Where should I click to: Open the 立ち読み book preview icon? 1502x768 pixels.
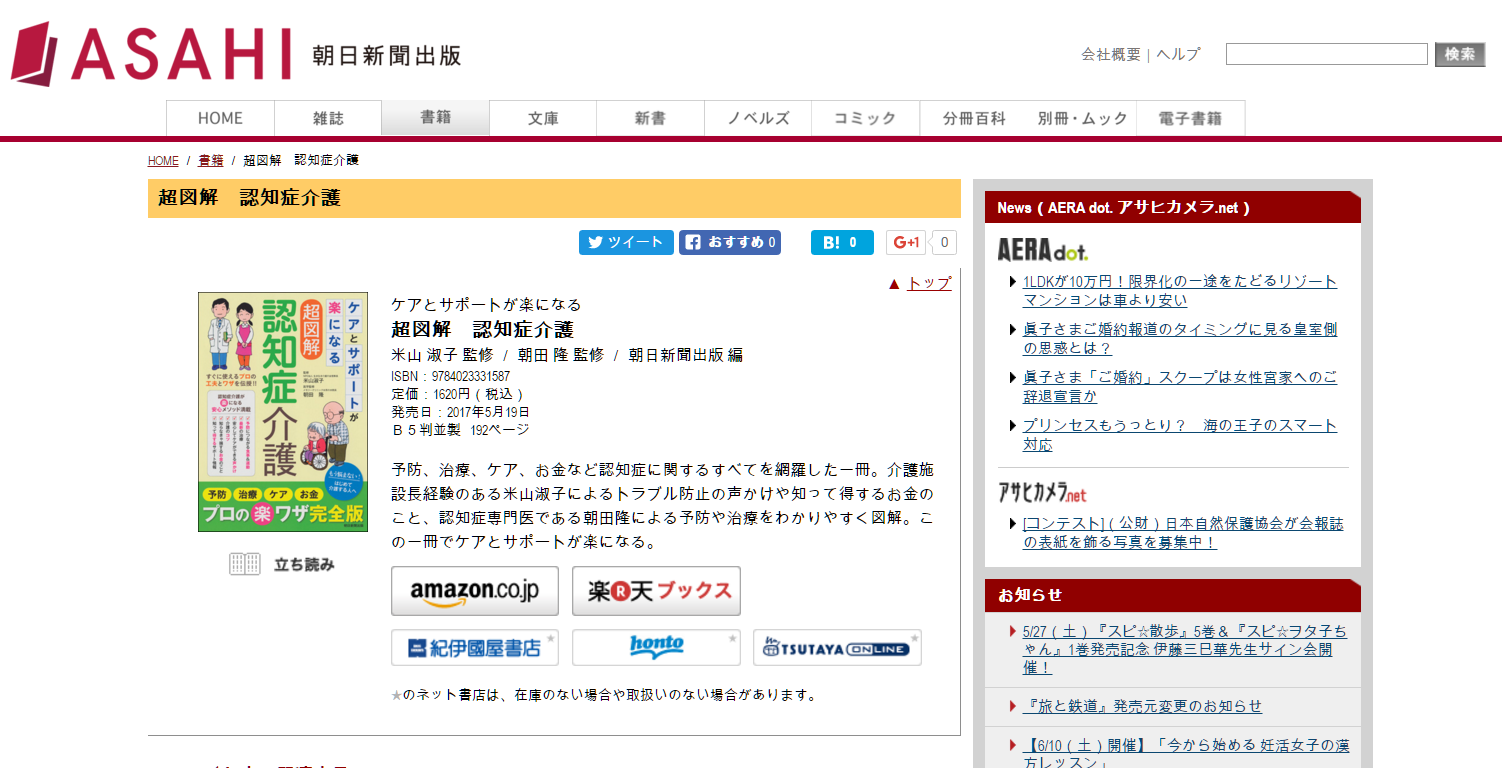(x=283, y=564)
